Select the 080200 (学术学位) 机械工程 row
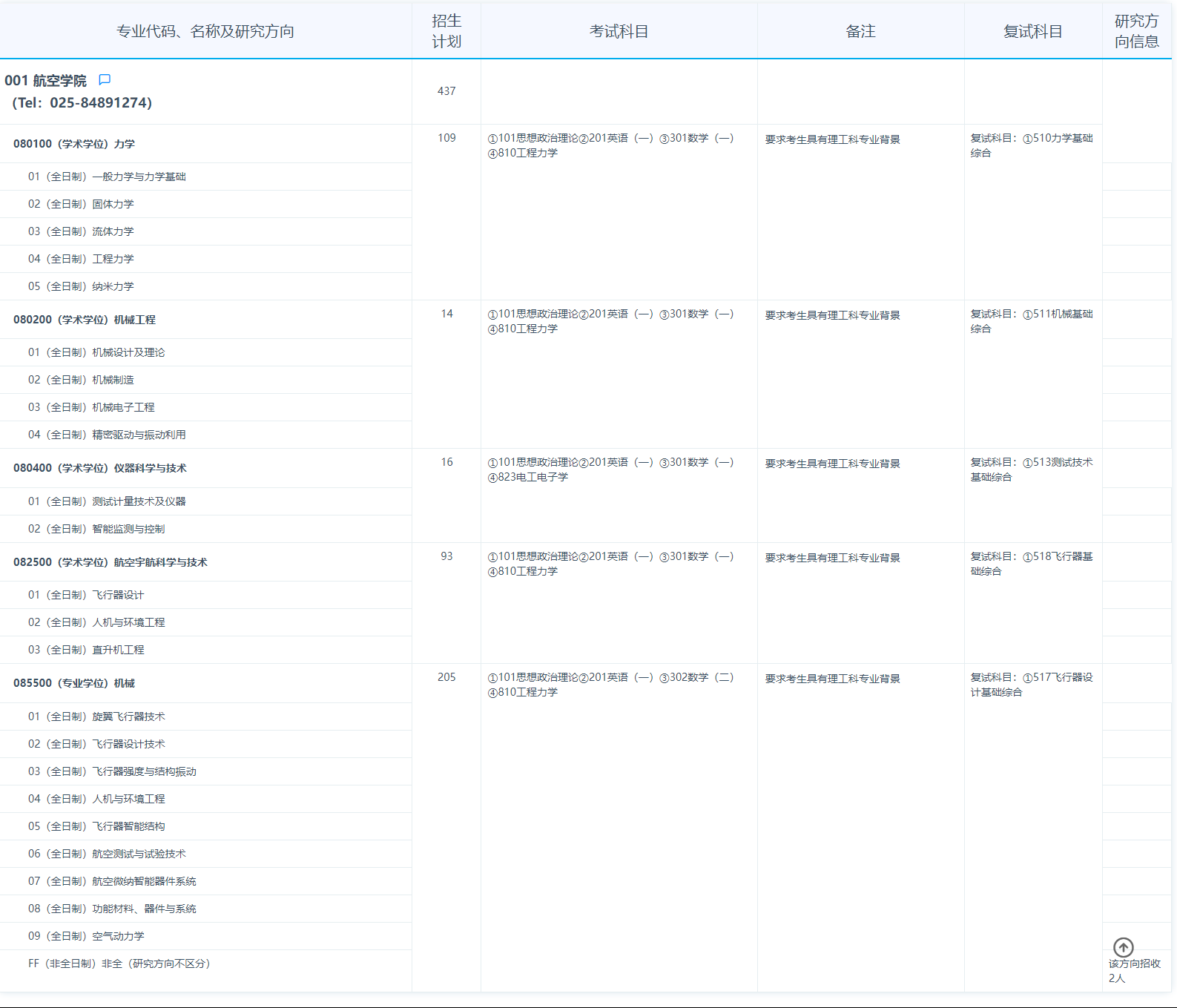The height and width of the screenshot is (1008, 1177). 205,320
